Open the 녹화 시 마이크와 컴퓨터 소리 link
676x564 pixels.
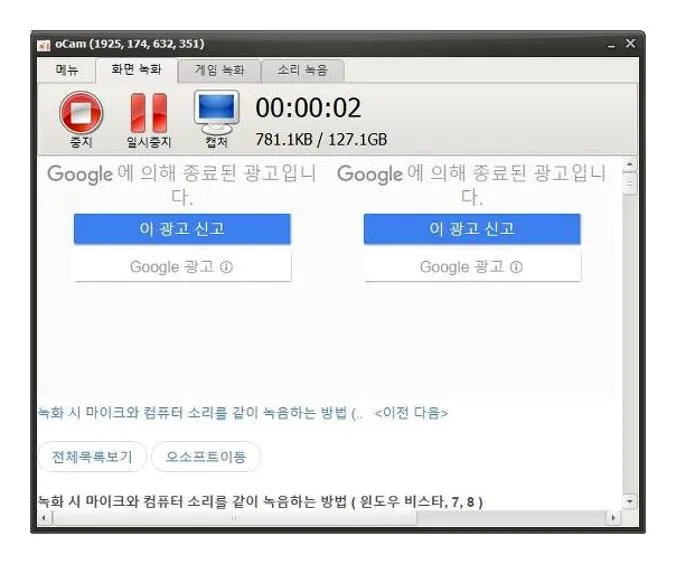point(200,413)
